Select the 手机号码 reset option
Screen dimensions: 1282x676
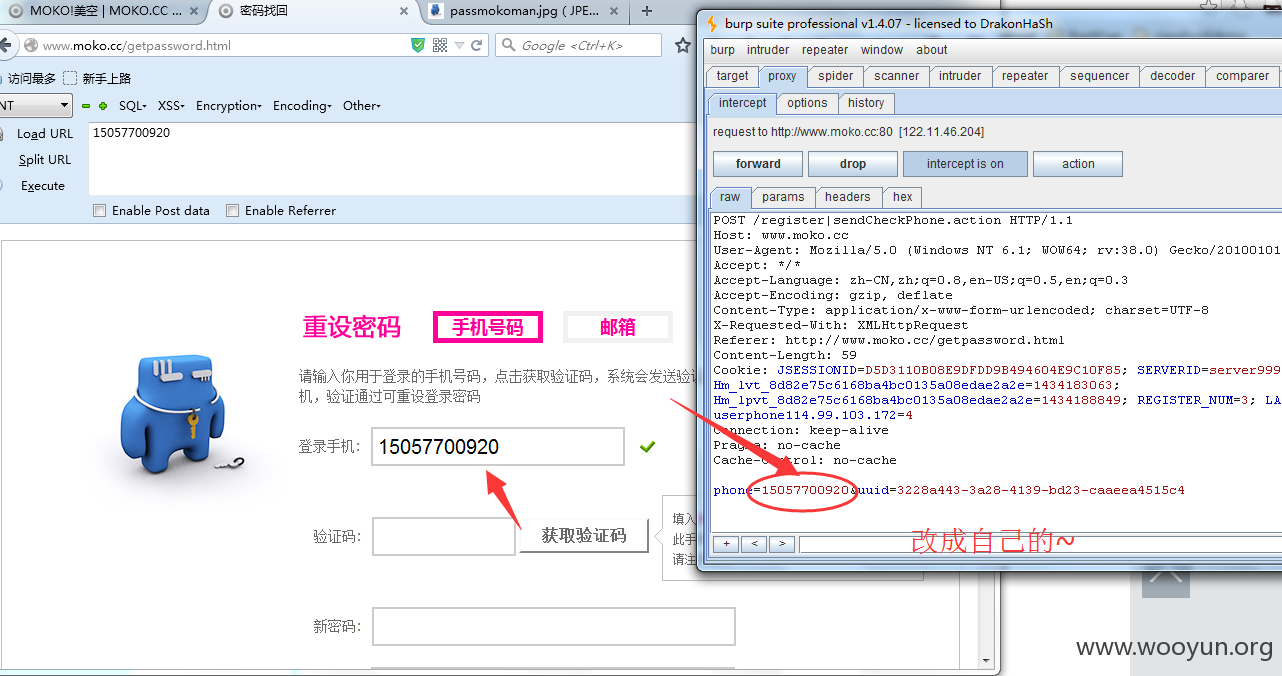point(488,327)
